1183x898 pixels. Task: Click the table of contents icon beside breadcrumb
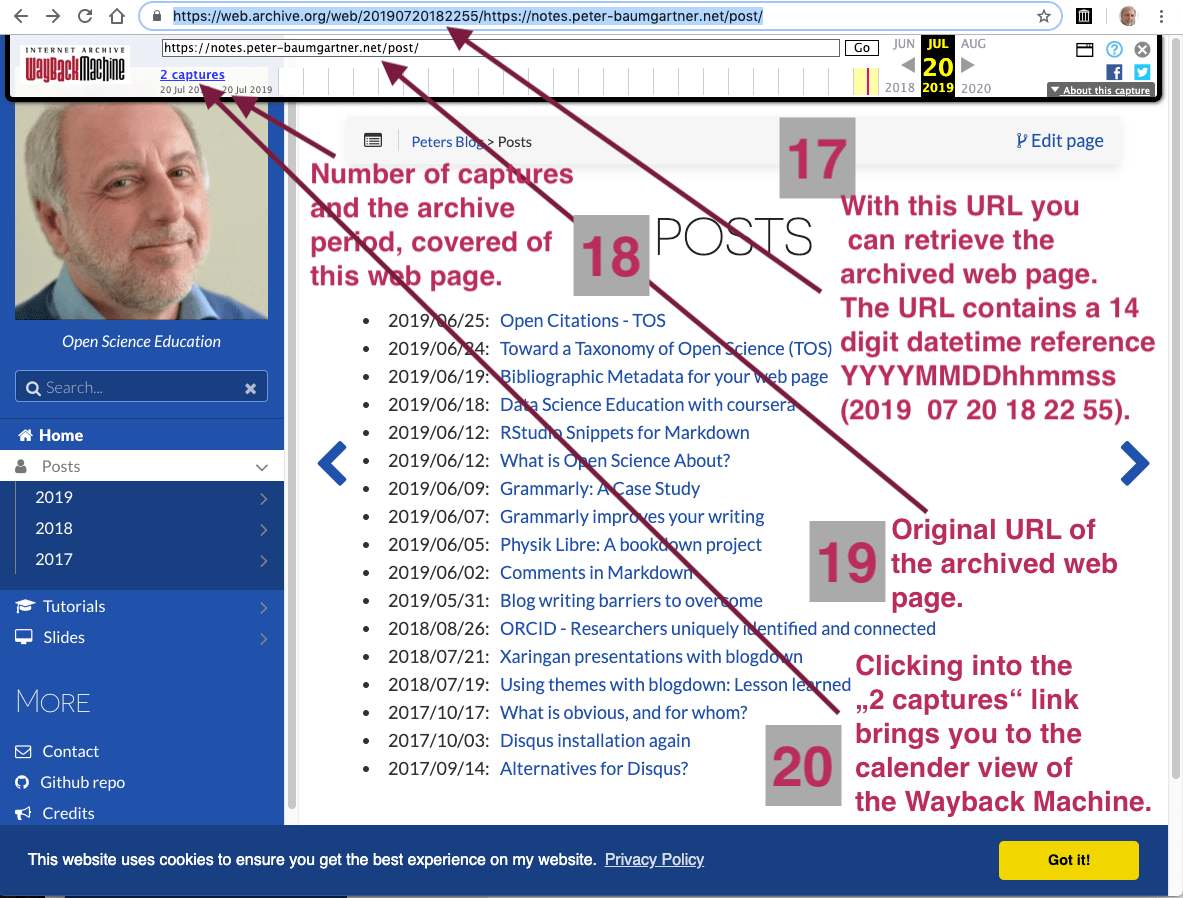[x=372, y=141]
